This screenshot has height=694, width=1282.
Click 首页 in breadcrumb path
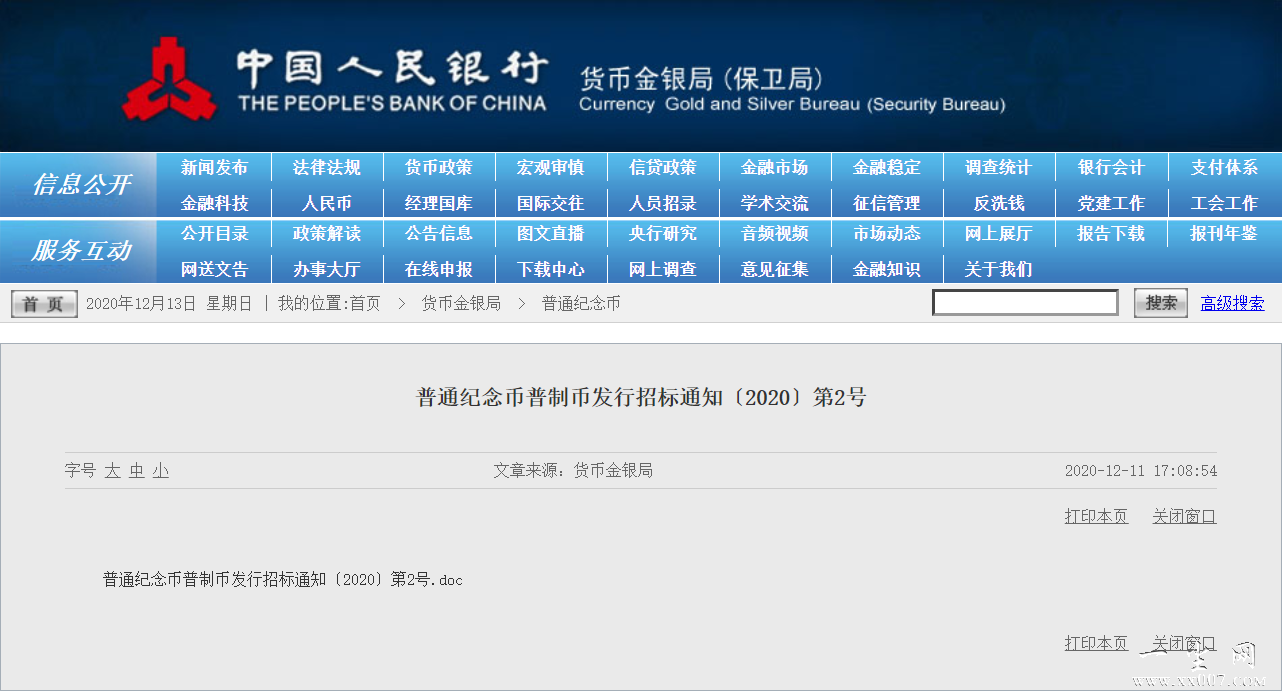tap(364, 303)
